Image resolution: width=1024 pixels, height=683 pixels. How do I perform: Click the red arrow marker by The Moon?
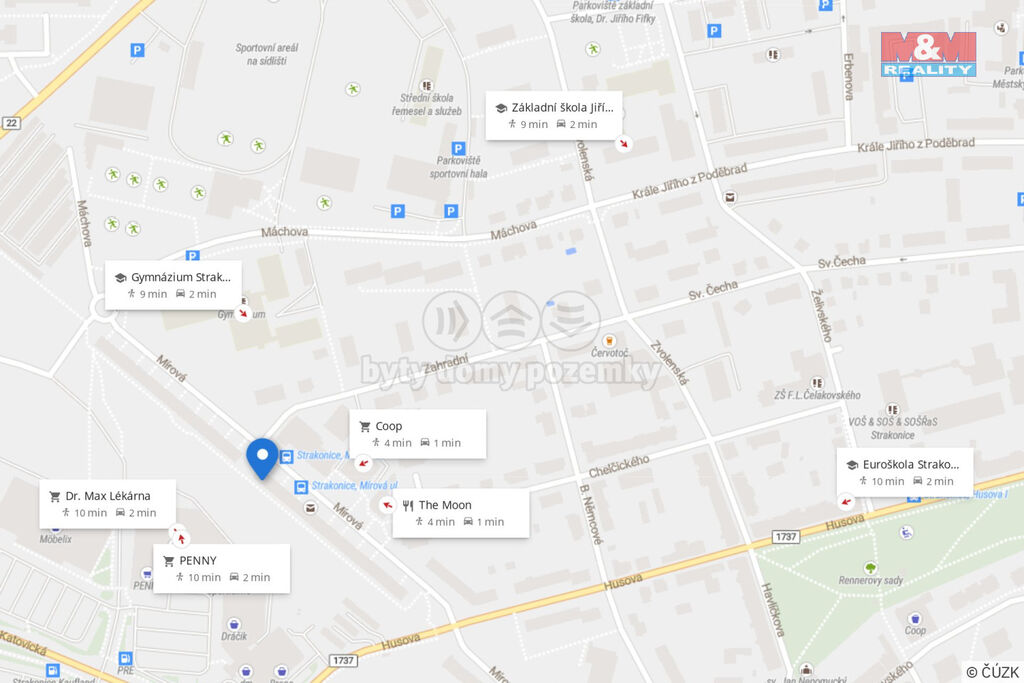(x=387, y=505)
